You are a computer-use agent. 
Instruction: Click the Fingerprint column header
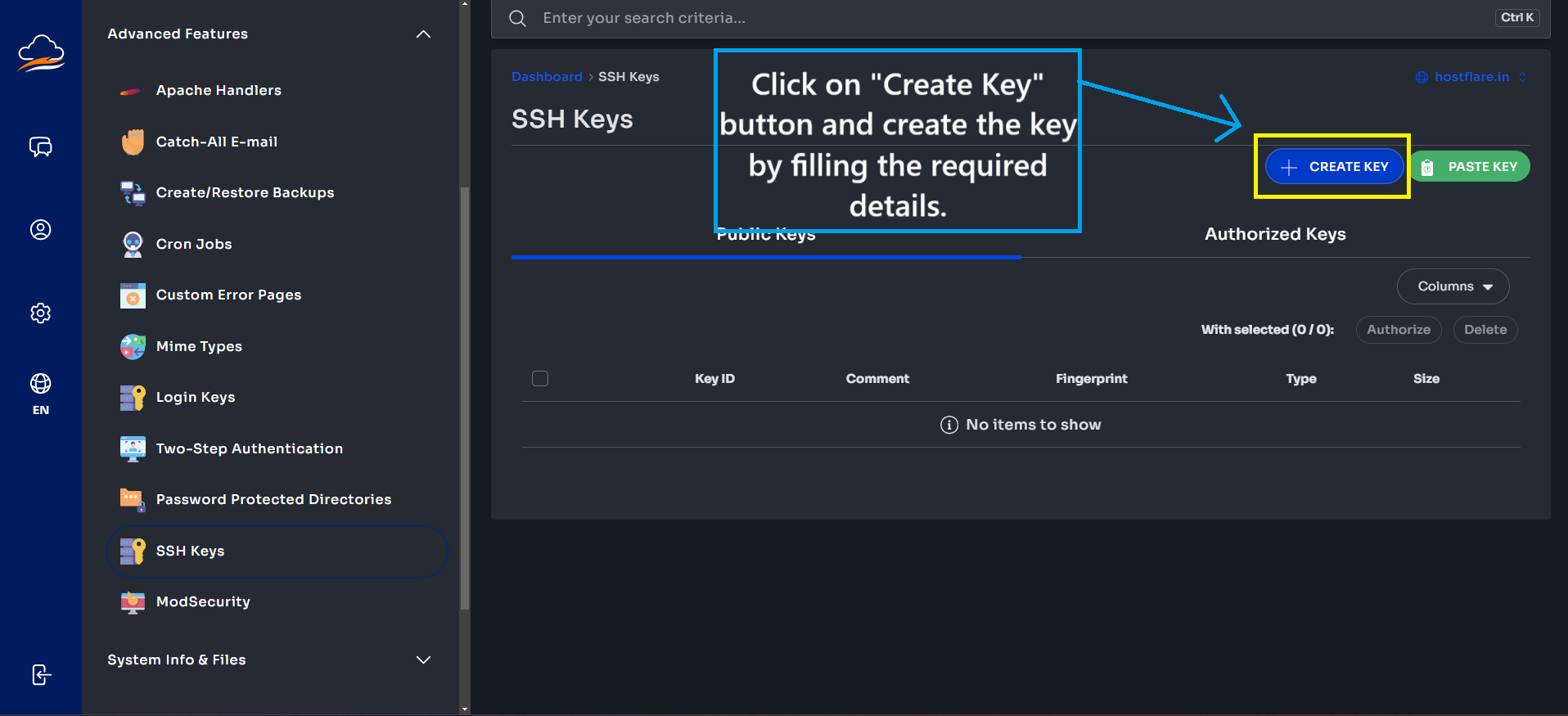[1091, 379]
